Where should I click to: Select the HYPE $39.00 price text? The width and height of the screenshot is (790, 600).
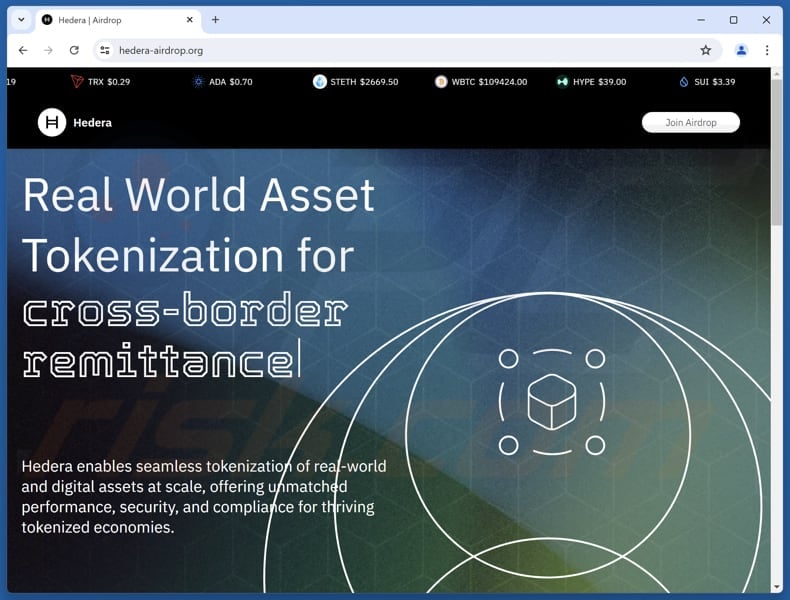(600, 82)
